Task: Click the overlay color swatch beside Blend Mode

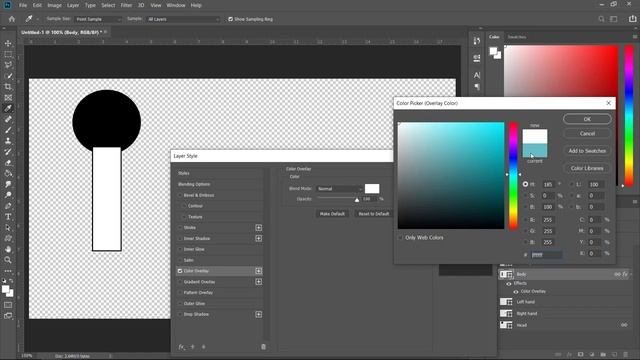Action: [372, 189]
